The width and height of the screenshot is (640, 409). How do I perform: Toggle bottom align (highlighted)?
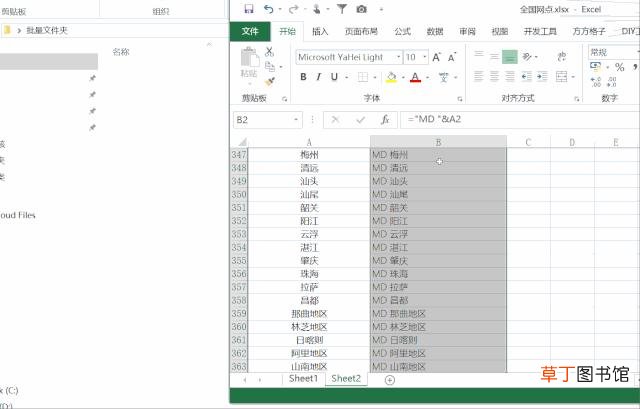[510, 57]
